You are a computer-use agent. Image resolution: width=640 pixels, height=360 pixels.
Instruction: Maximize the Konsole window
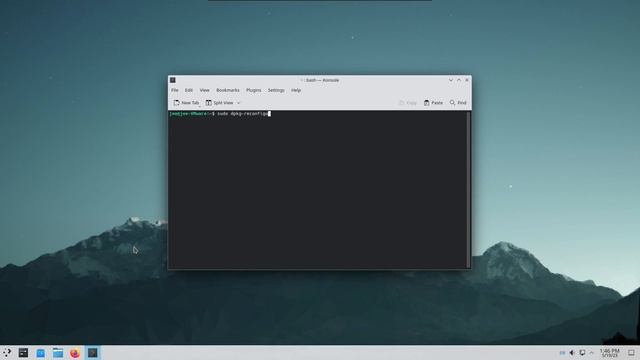(459, 80)
